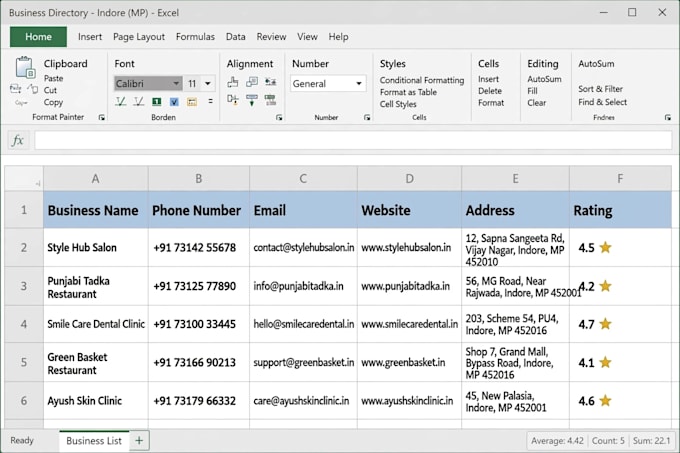The width and height of the screenshot is (680, 453).
Task: Click the last icon in Alignment top row
Action: pos(271,81)
